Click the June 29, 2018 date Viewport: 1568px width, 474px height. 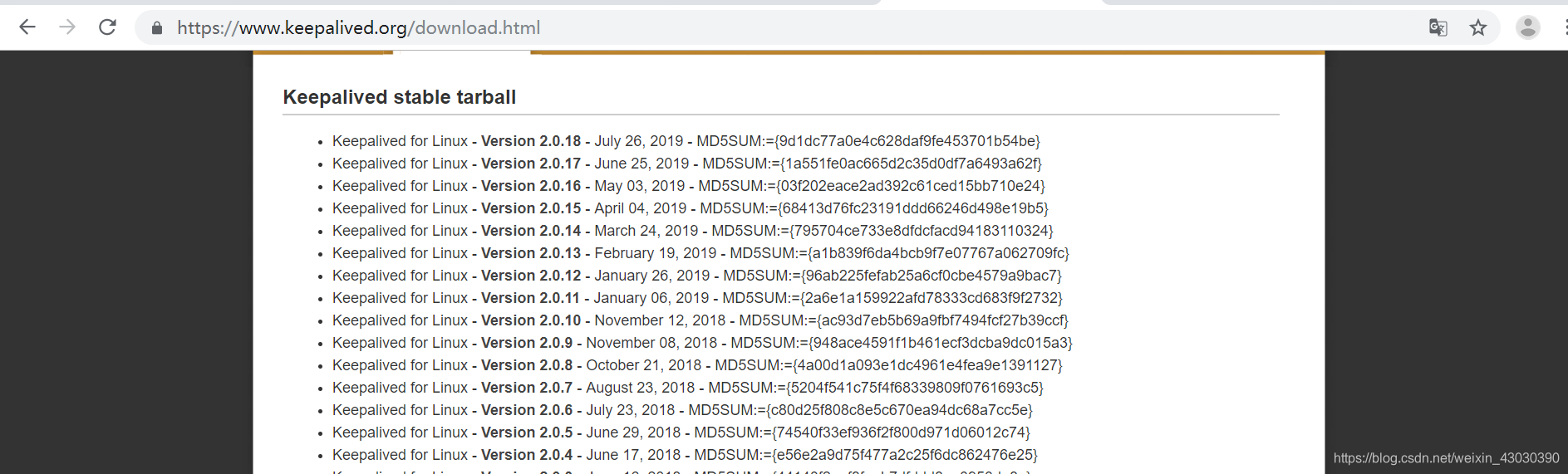pyautogui.click(x=633, y=432)
